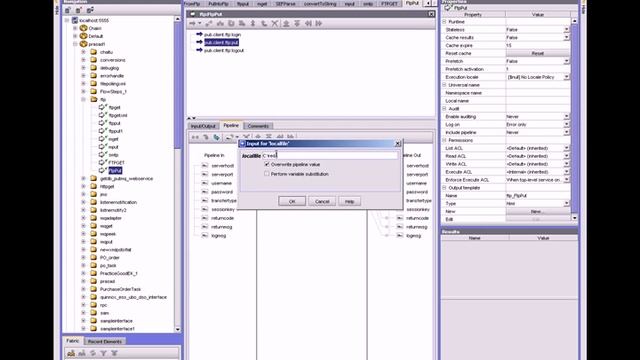Viewport: 640px width, 360px height.
Task: Click the conversions folder icon
Action: pyautogui.click(x=93, y=60)
